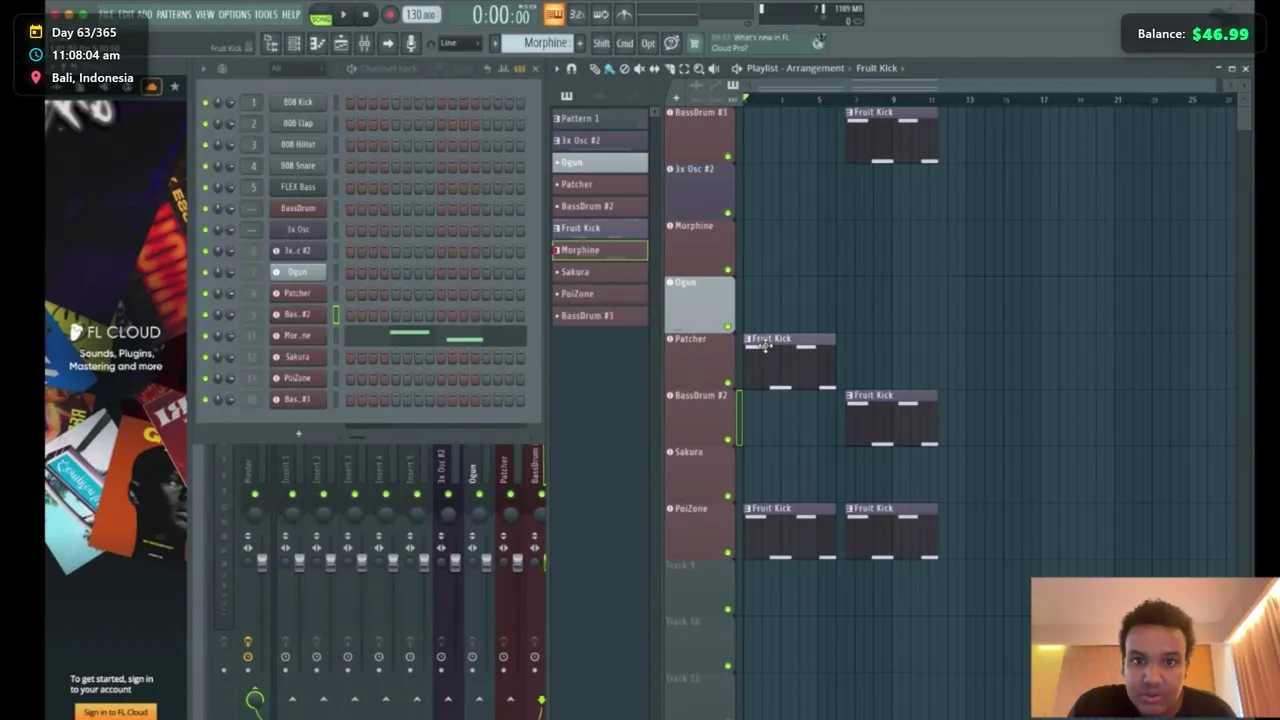The height and width of the screenshot is (720, 1280).
Task: Click the playback speaker tool in Playlist
Action: pyautogui.click(x=714, y=68)
